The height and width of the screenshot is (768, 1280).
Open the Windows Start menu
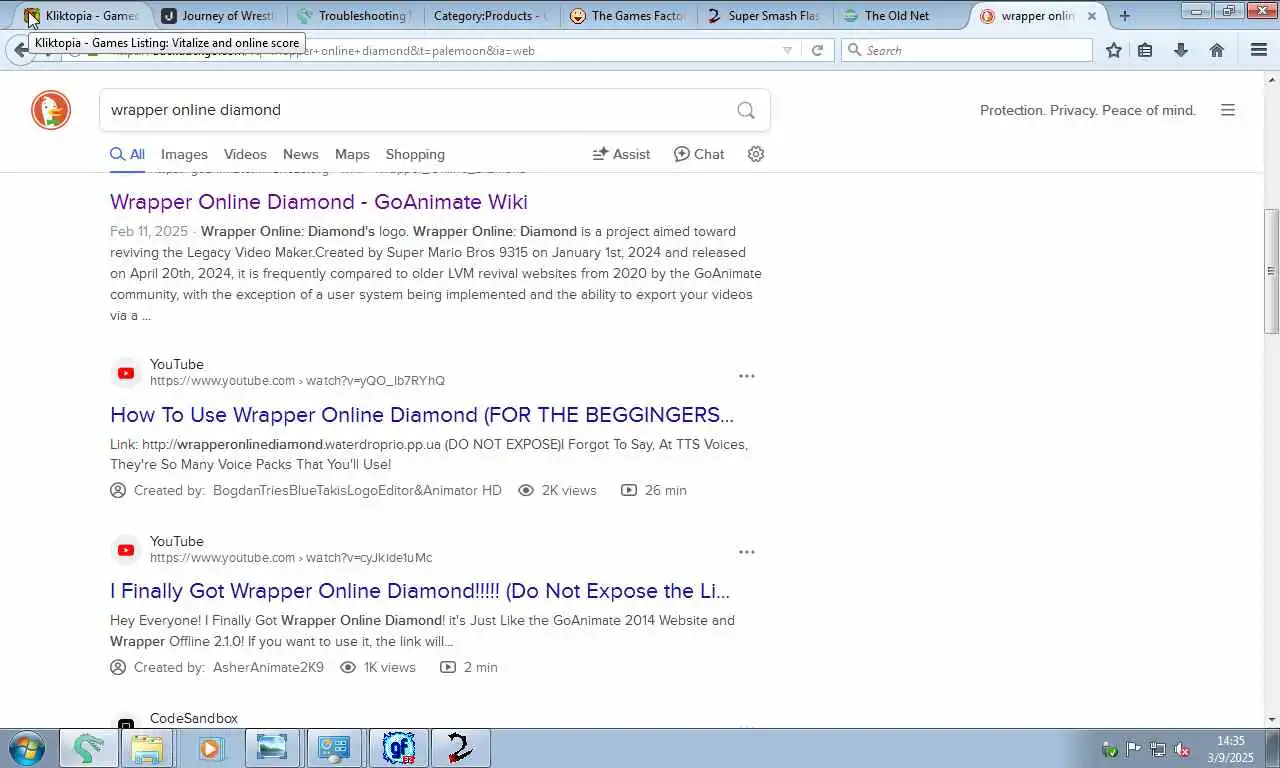(26, 748)
